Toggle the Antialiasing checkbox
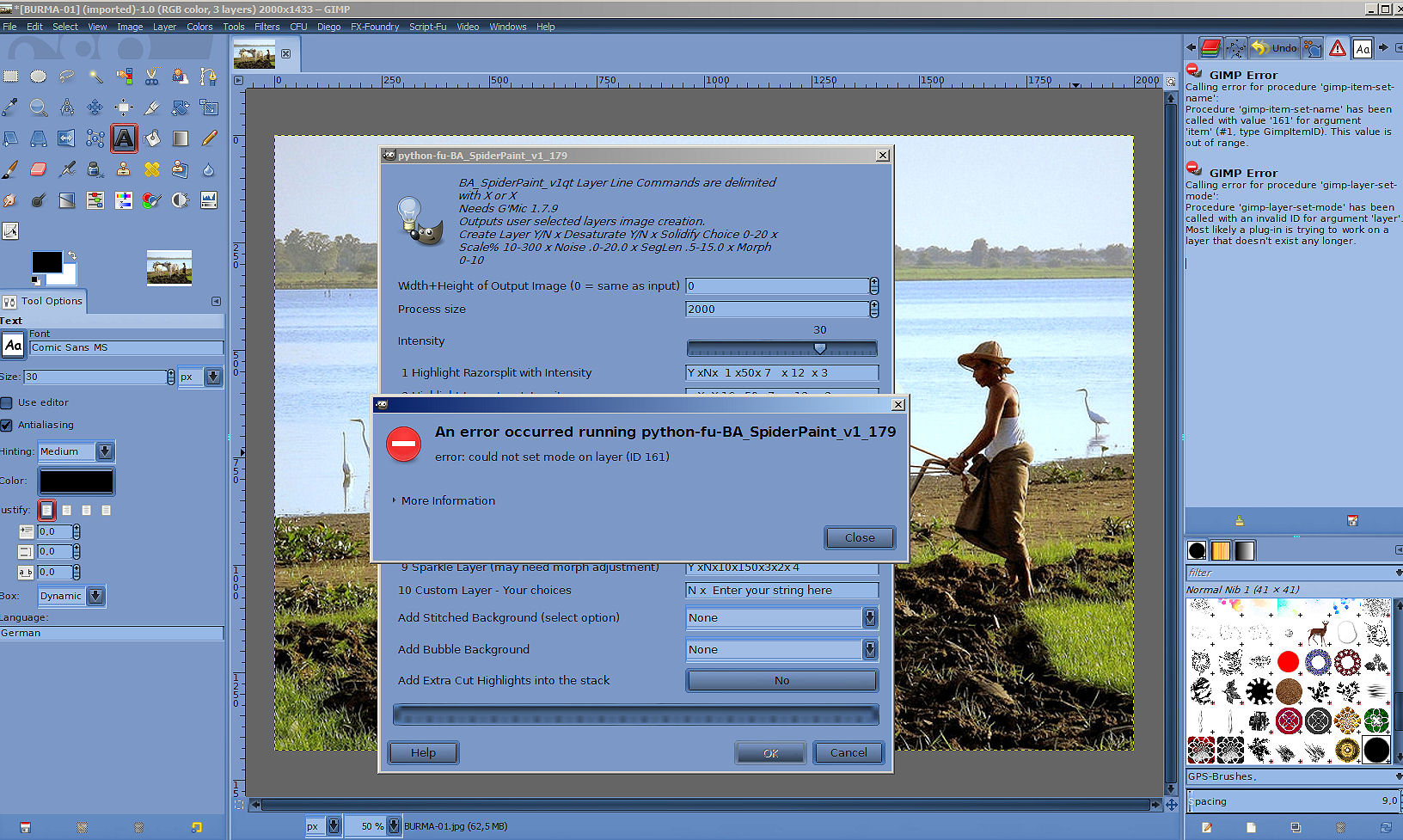Screen dimensions: 1403x840 6,425
